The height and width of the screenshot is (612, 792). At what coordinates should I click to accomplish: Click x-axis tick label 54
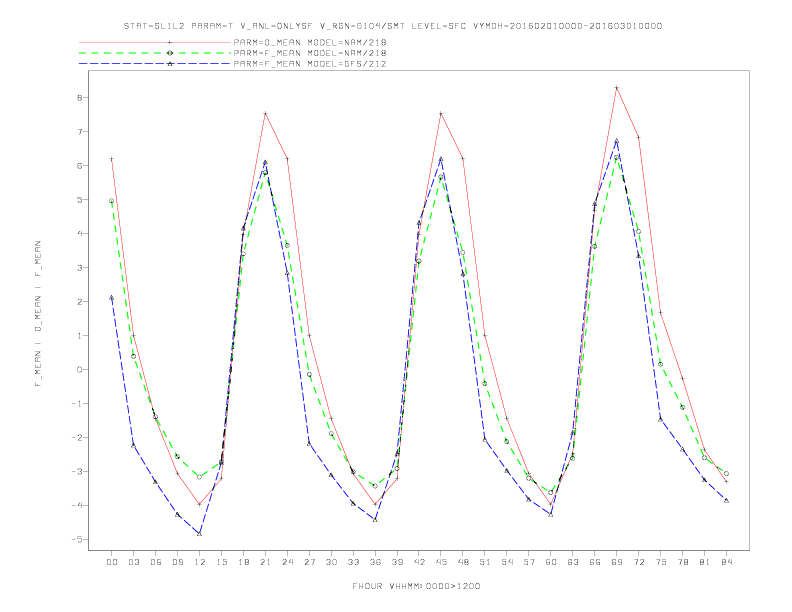coord(507,562)
